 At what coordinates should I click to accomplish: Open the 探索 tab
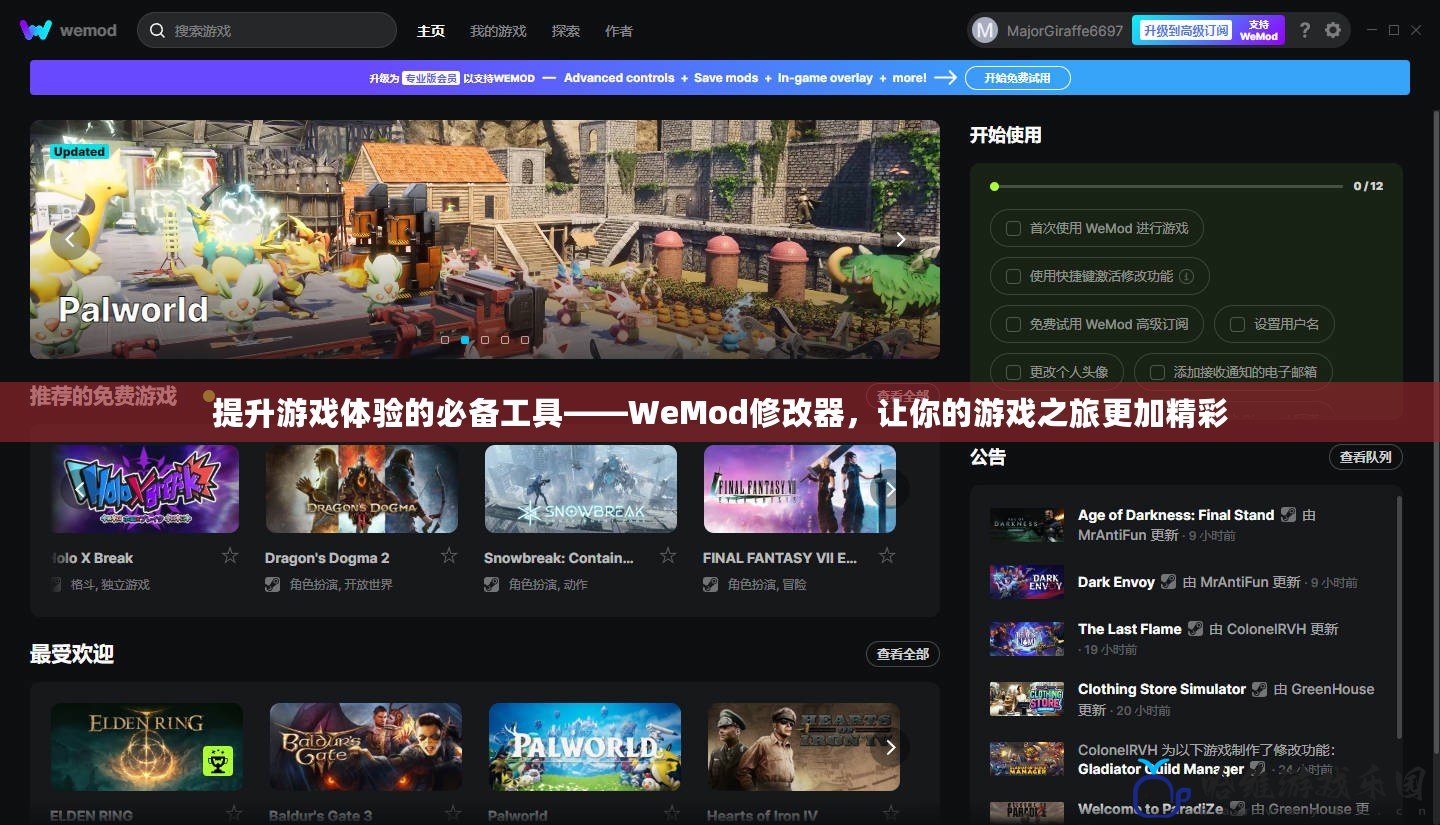pos(566,31)
